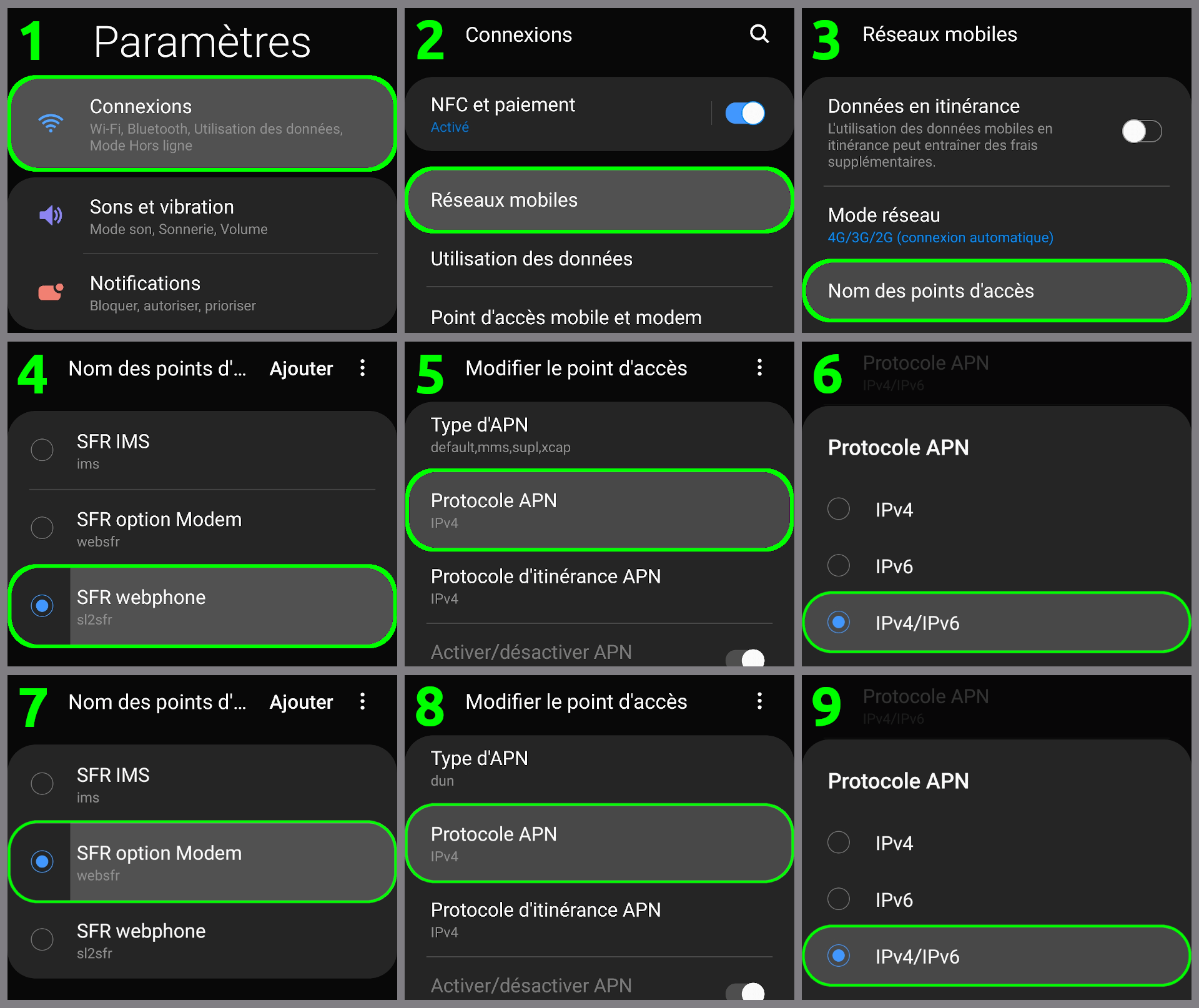Open the three-dot menu in panel 4
The height and width of the screenshot is (1008, 1199).
362,368
